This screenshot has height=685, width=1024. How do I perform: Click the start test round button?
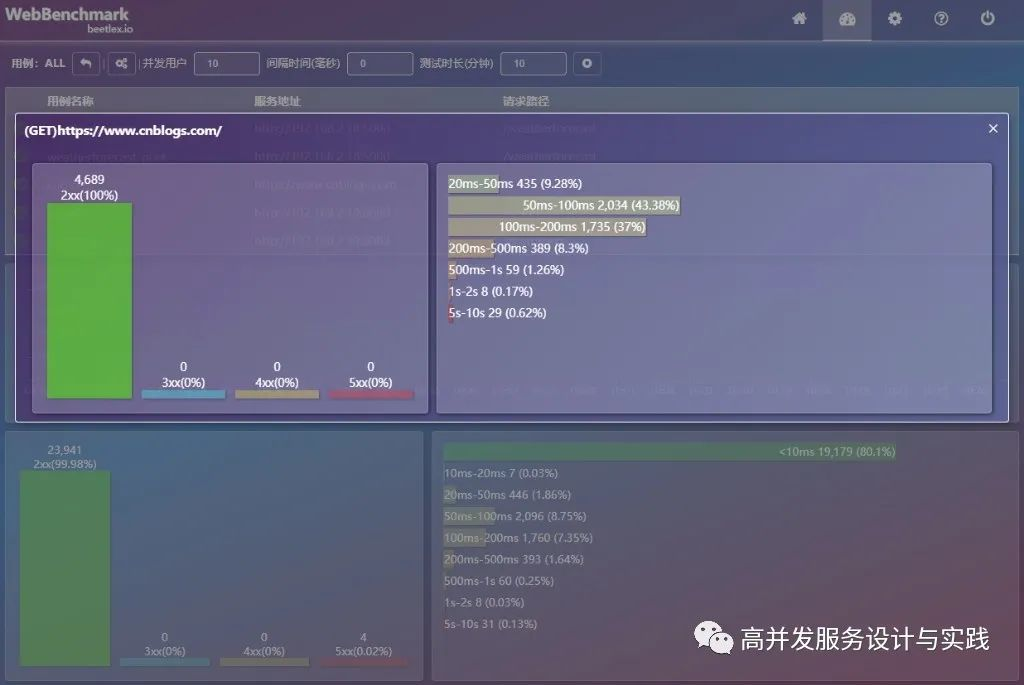tap(587, 63)
